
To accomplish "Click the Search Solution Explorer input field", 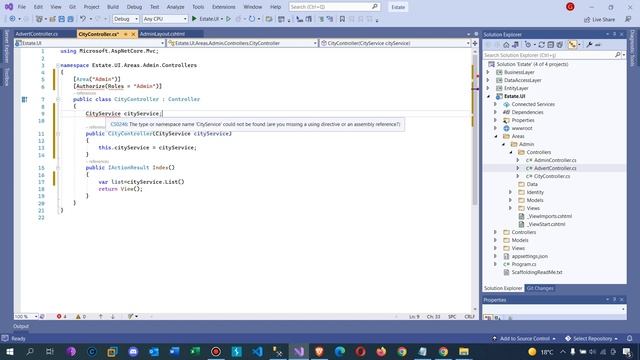I will 549,55.
